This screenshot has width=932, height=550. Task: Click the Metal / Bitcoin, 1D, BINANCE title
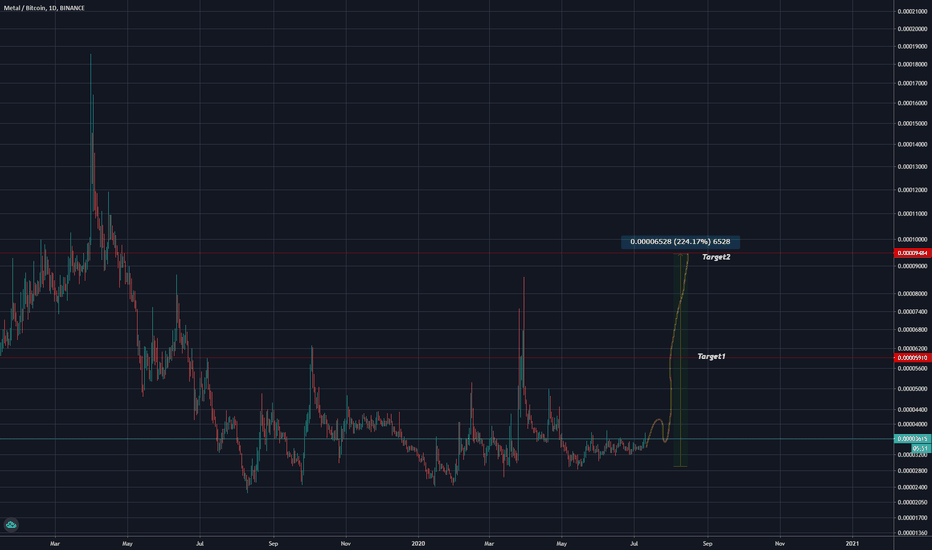coord(44,8)
